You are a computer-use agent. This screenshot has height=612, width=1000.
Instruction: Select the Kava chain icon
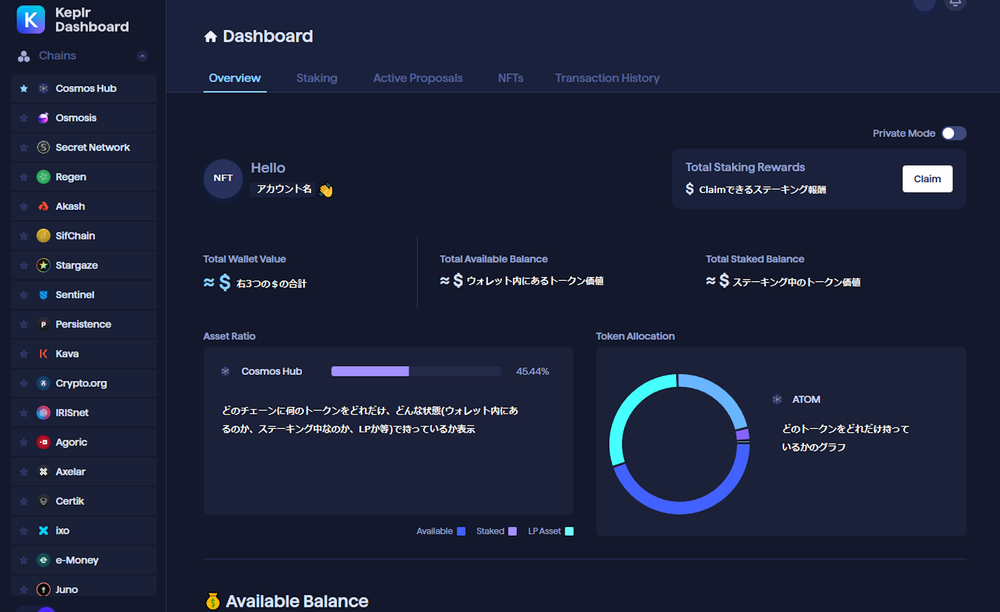pyautogui.click(x=43, y=354)
